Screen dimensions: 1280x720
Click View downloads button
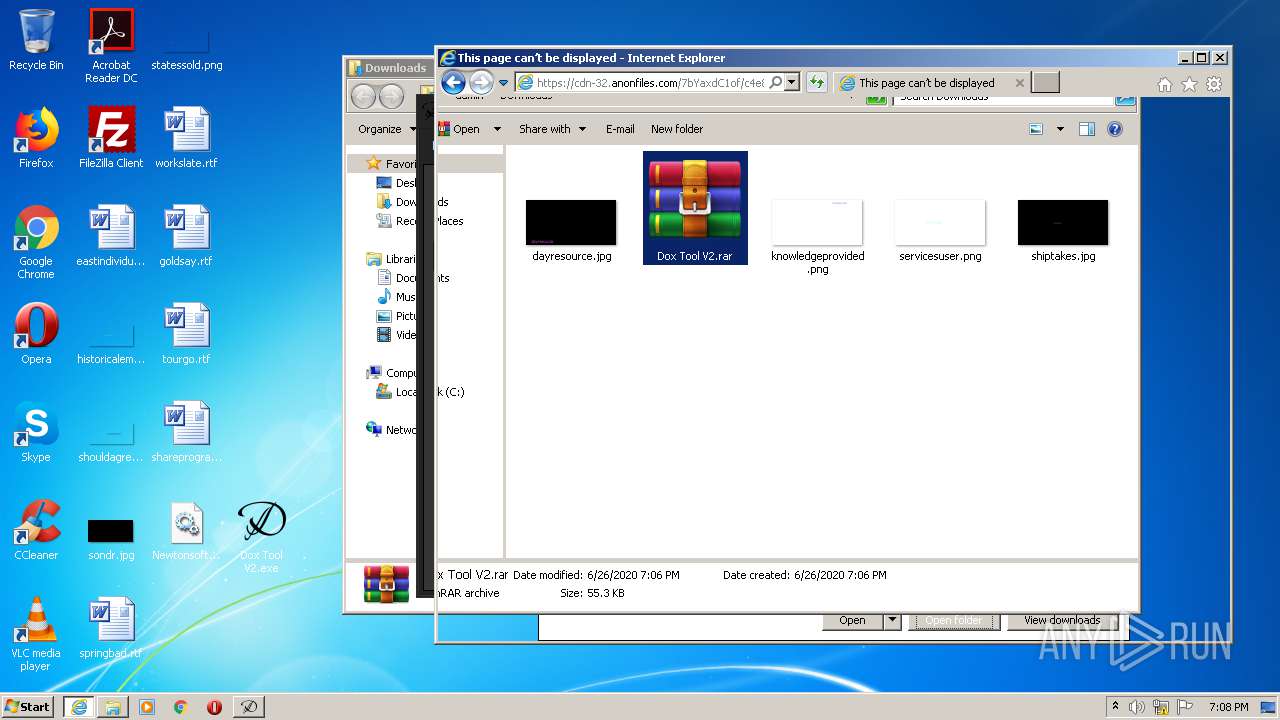click(1062, 621)
